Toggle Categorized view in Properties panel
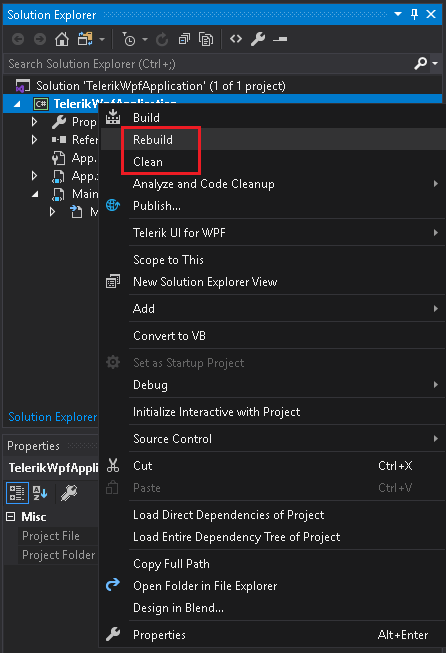 (17, 493)
